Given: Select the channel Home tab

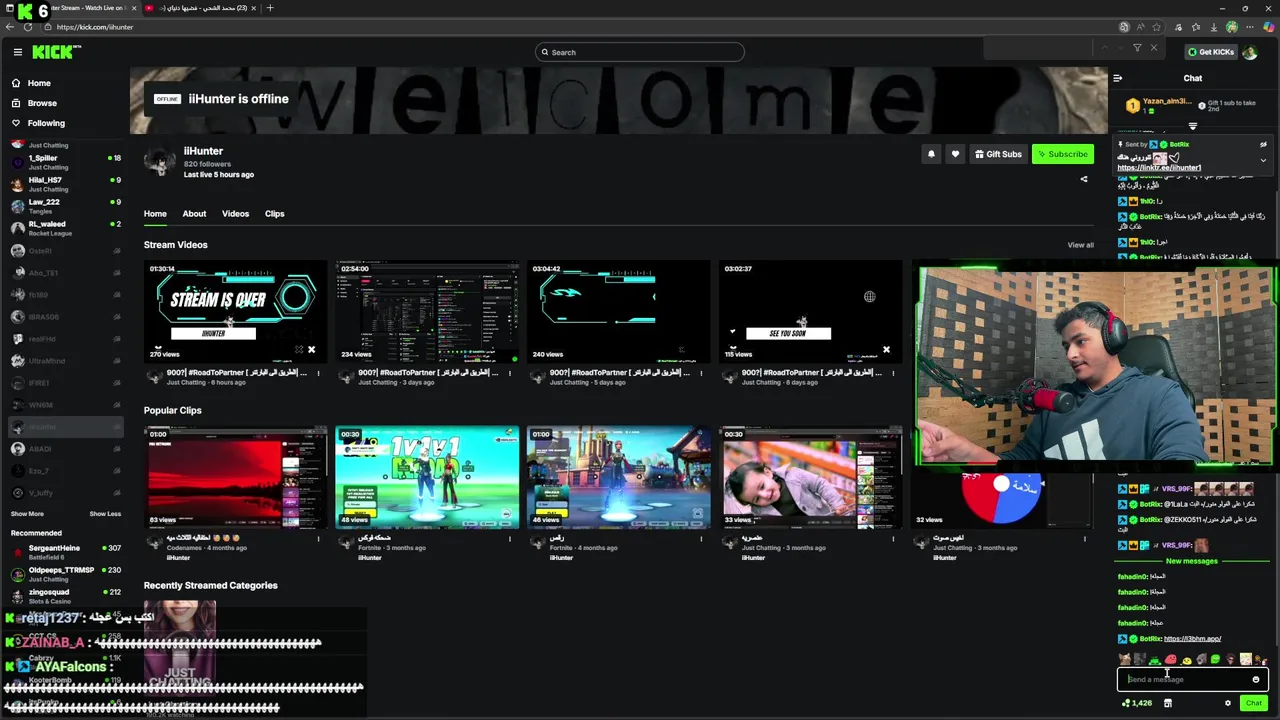Looking at the screenshot, I should (x=155, y=213).
